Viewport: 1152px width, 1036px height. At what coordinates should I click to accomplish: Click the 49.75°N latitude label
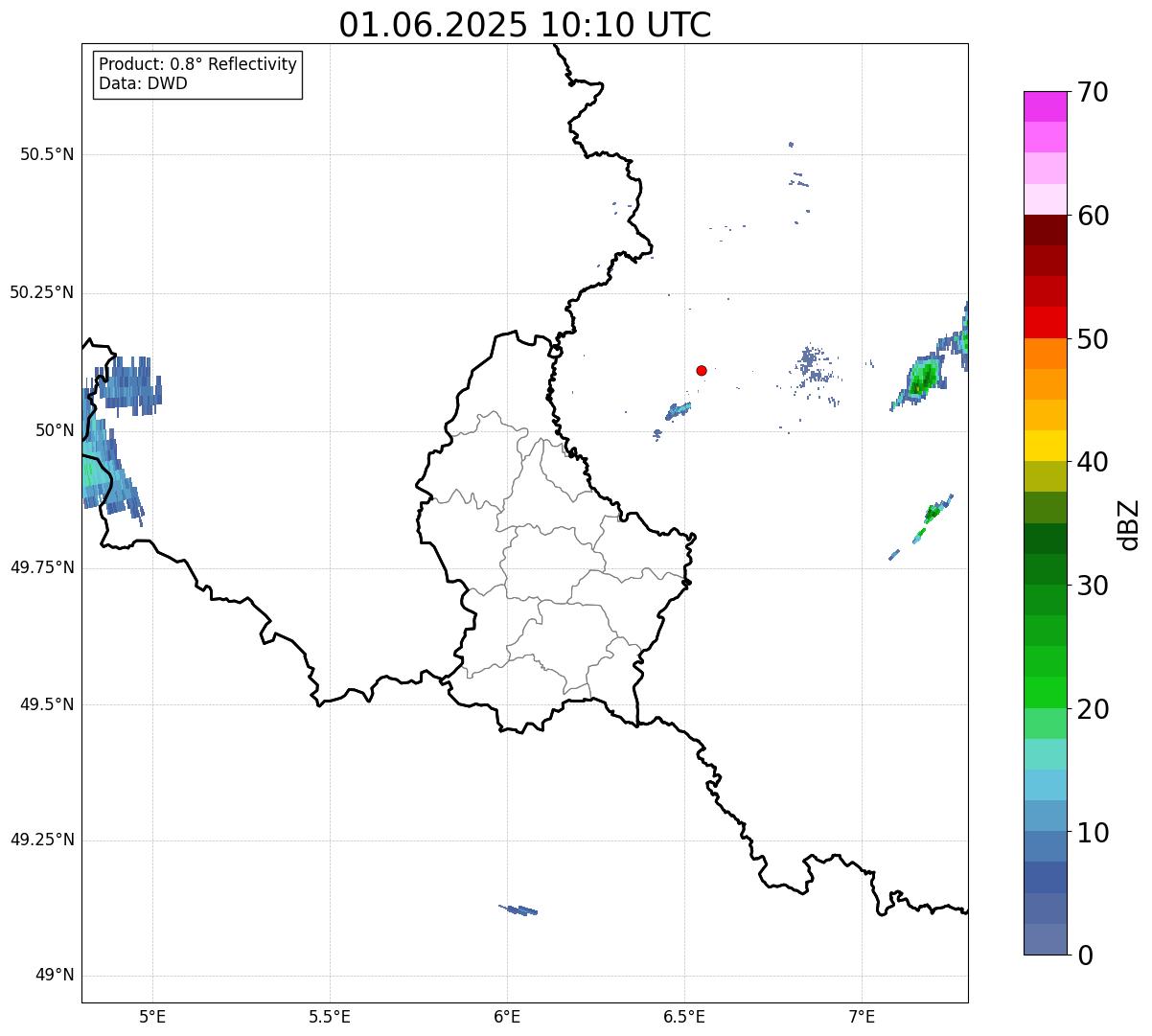point(41,567)
